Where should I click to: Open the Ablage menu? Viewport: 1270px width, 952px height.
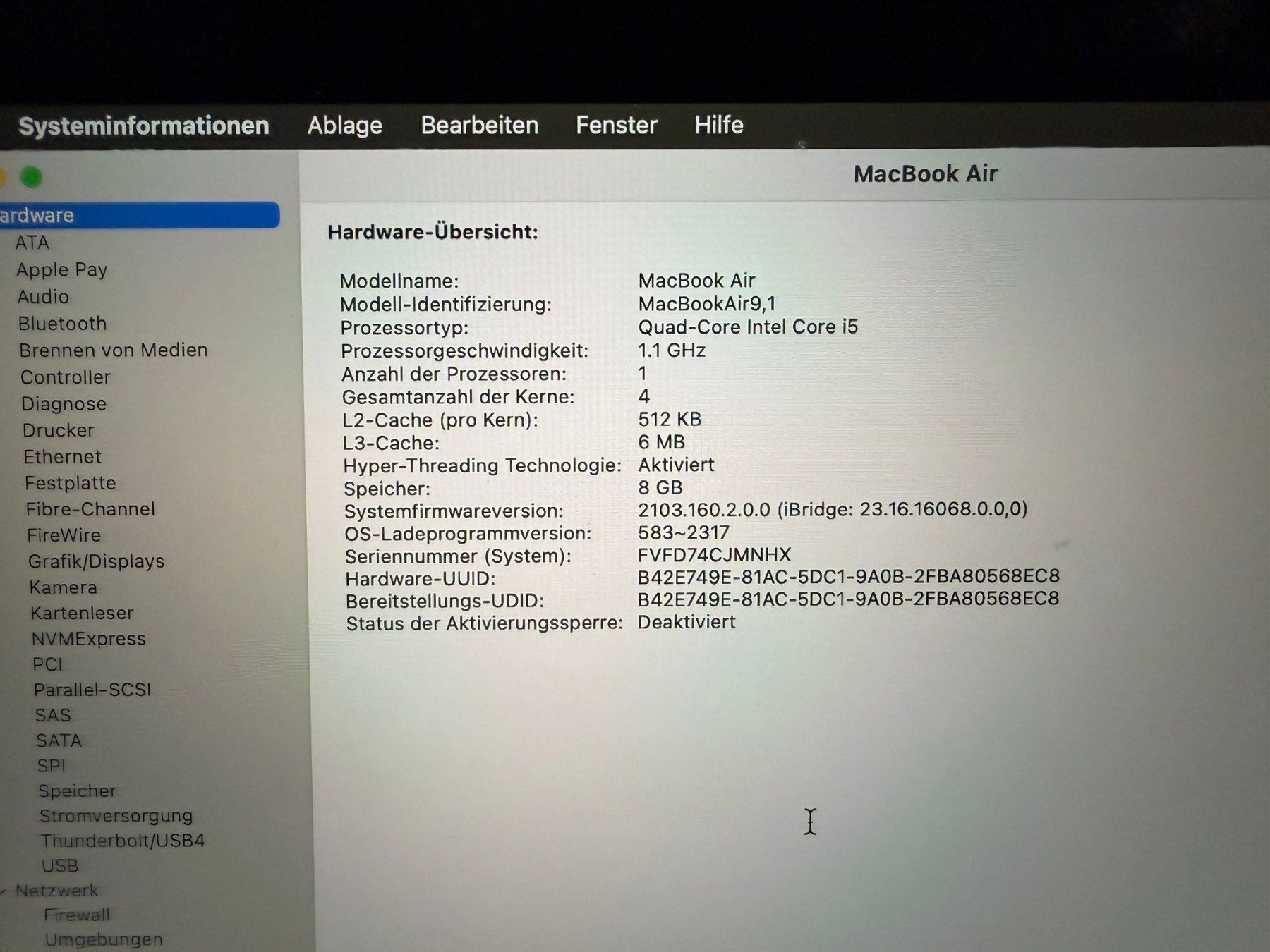pyautogui.click(x=345, y=126)
